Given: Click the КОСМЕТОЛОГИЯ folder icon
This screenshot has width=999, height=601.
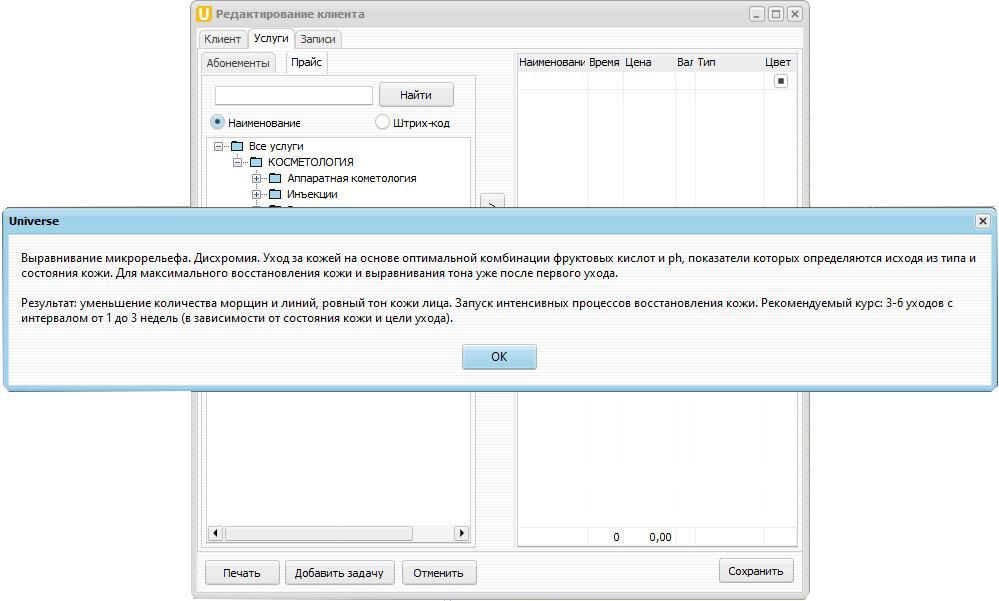Looking at the screenshot, I should (256, 162).
